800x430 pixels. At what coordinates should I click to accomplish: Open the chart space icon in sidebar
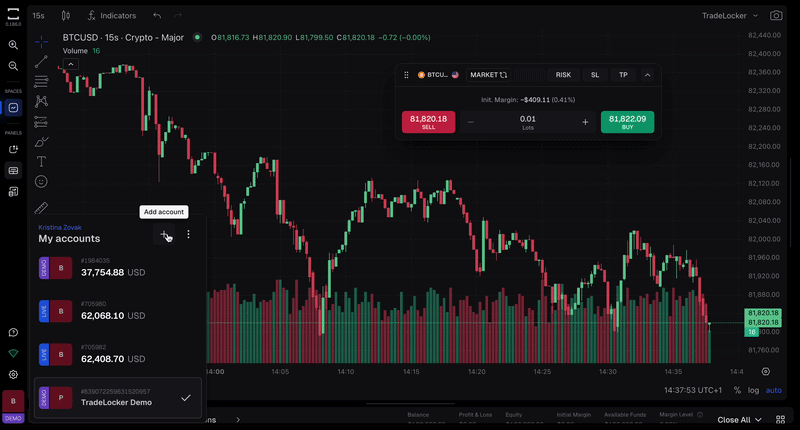13,108
